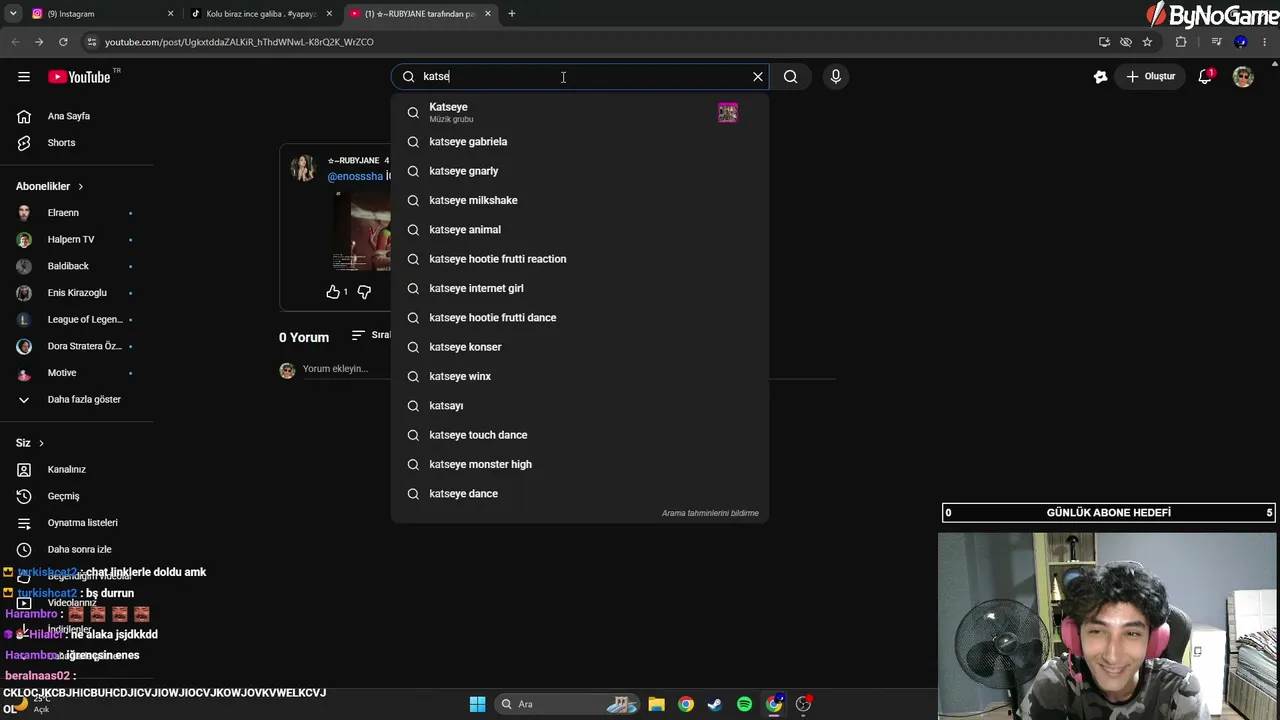
Task: Select suggestion katseye dance
Action: tap(580, 494)
